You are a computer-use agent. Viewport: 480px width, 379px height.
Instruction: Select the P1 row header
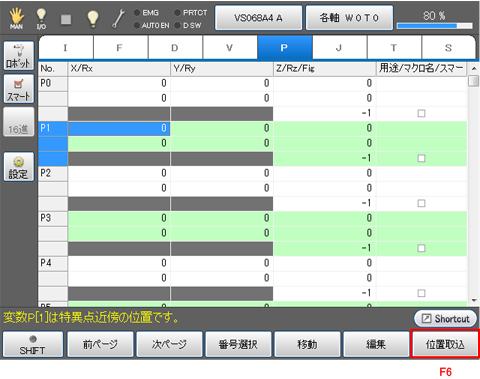click(x=53, y=128)
